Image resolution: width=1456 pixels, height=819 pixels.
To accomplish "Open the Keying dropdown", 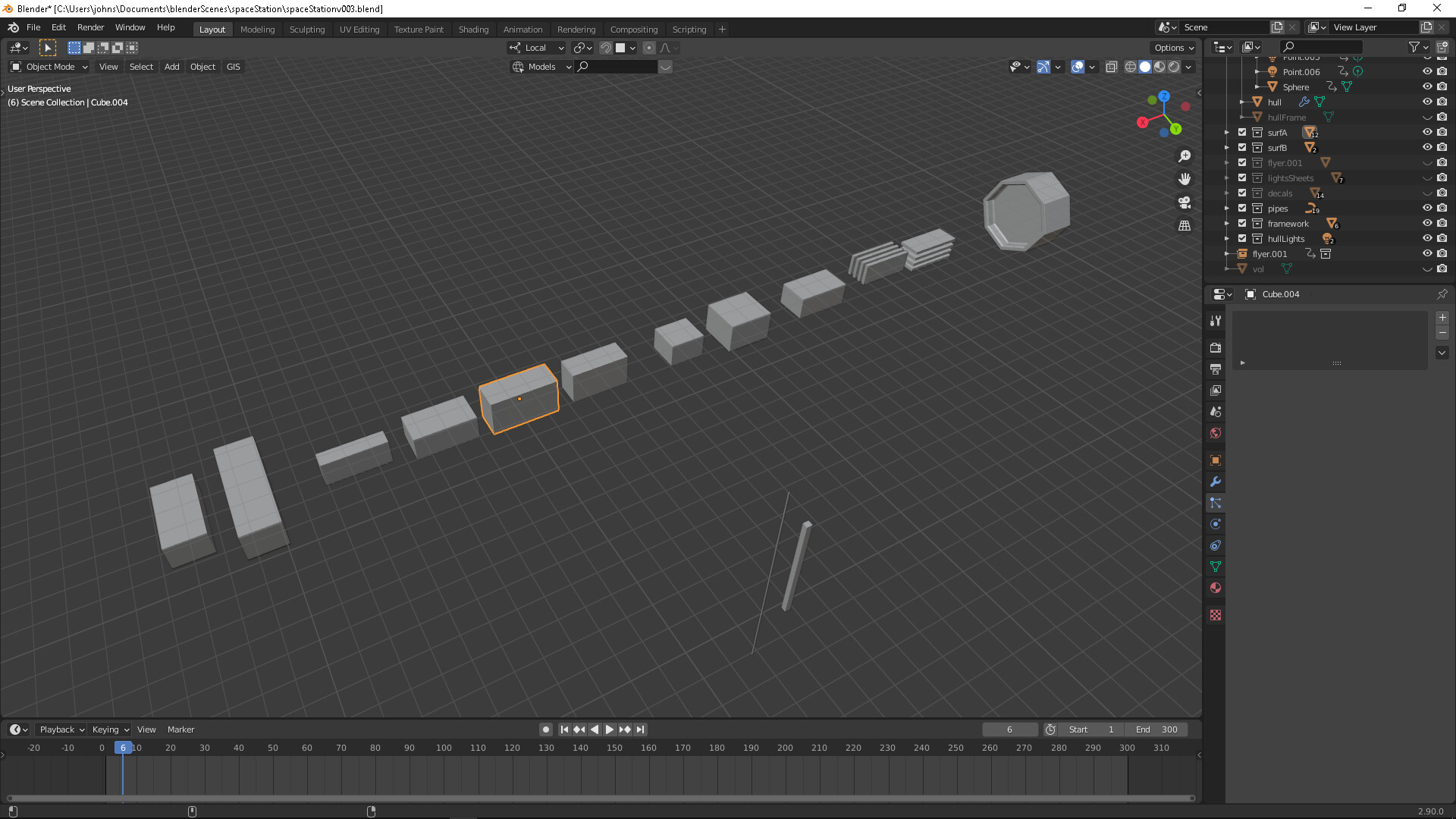I will pos(110,730).
